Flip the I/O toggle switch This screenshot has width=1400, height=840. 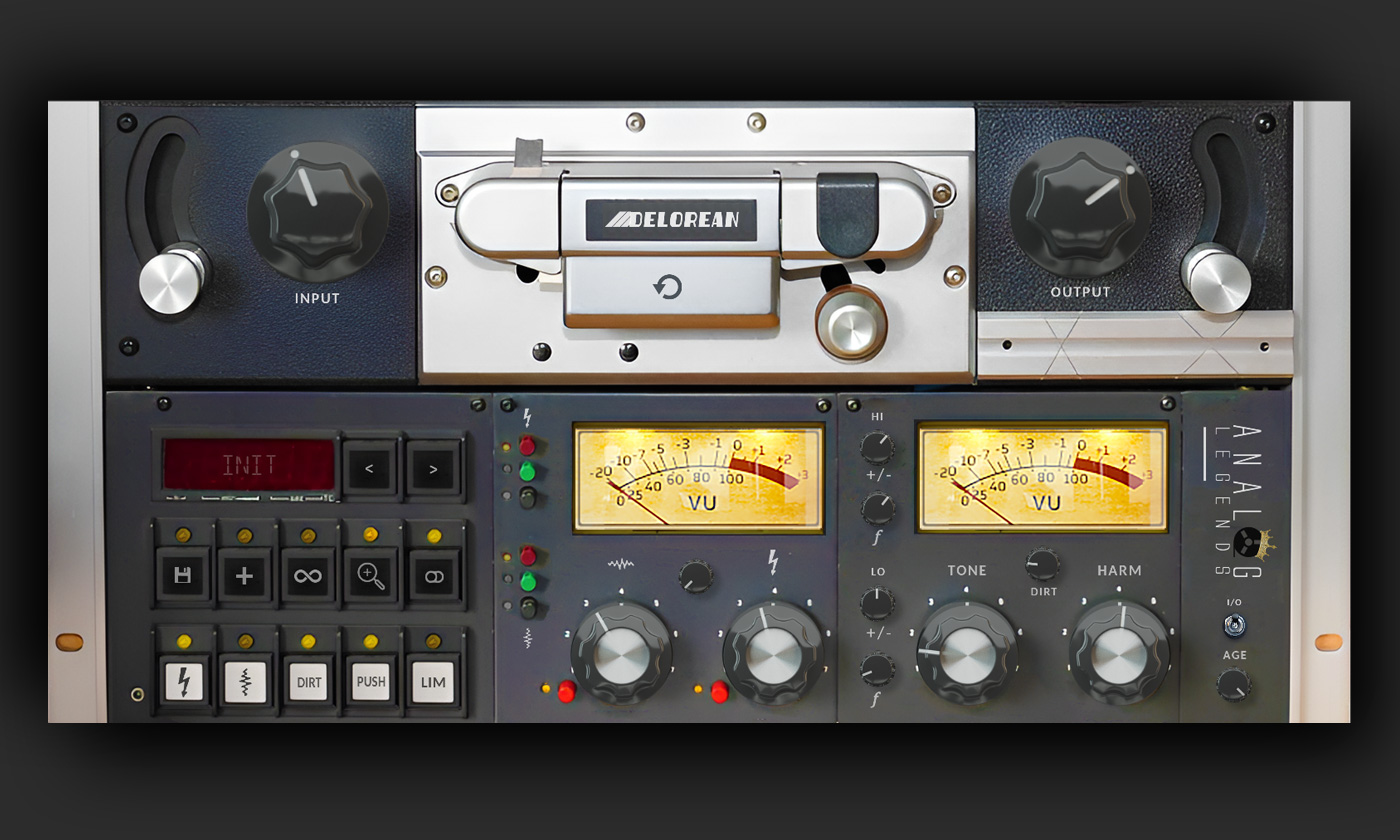point(1235,625)
